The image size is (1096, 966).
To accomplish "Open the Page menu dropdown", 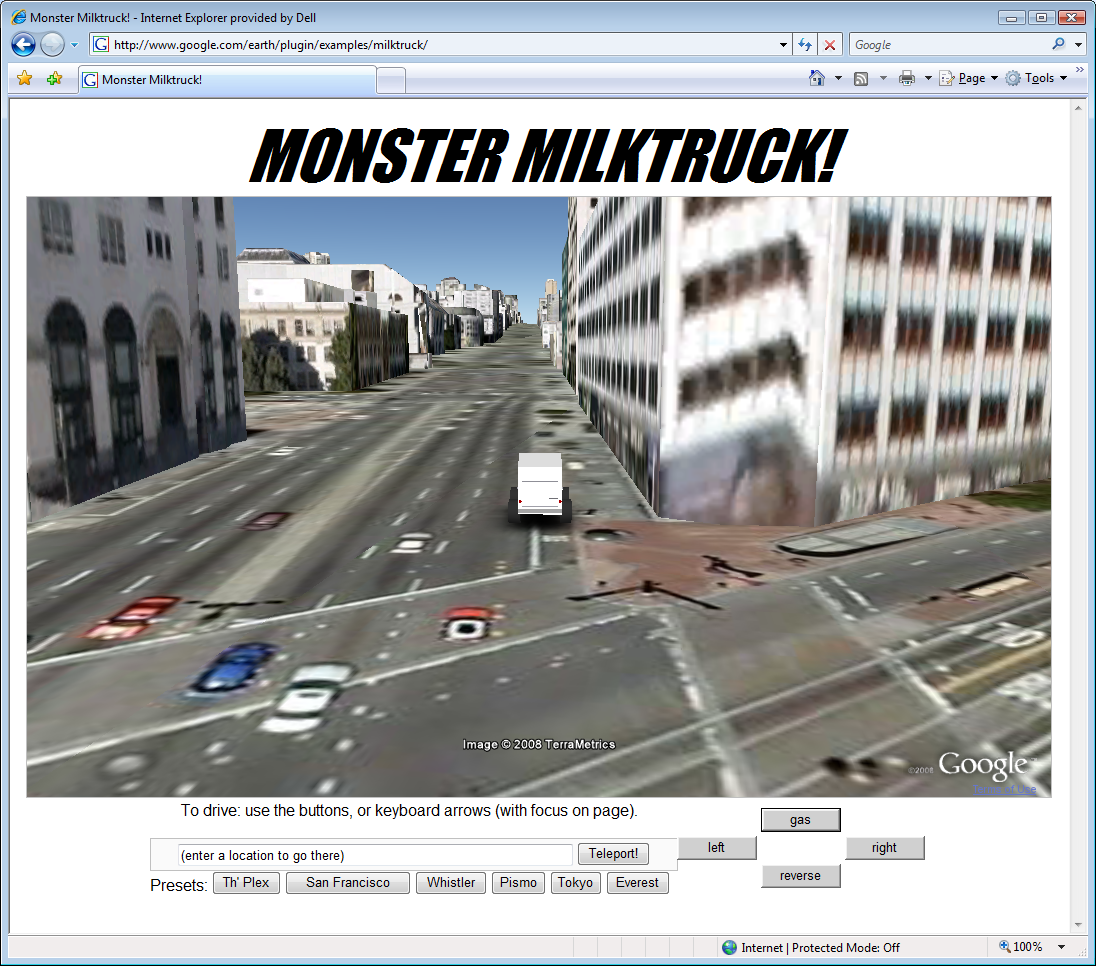I will click(968, 78).
